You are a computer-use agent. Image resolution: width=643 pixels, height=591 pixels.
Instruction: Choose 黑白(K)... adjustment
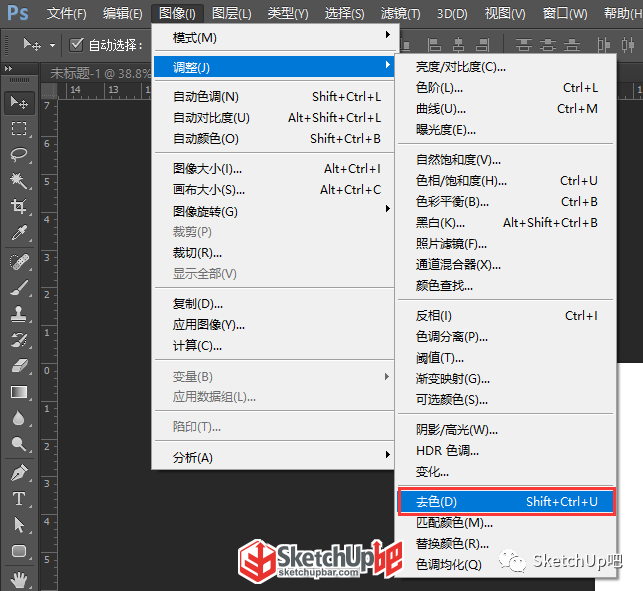(505, 223)
